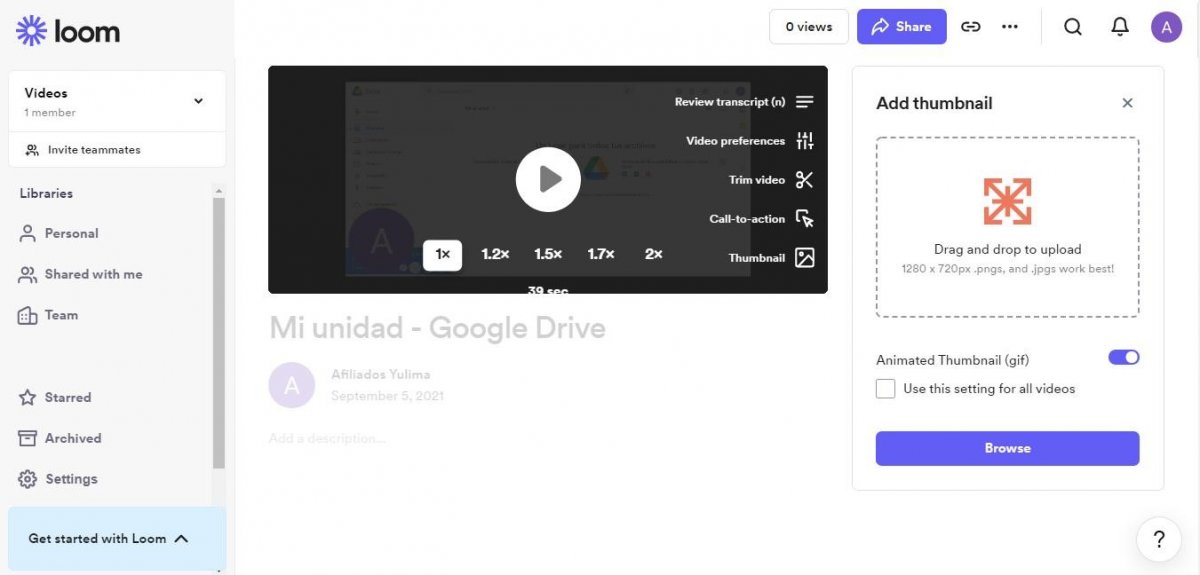
Task: Click the Invite teammates people icon
Action: [x=32, y=150]
